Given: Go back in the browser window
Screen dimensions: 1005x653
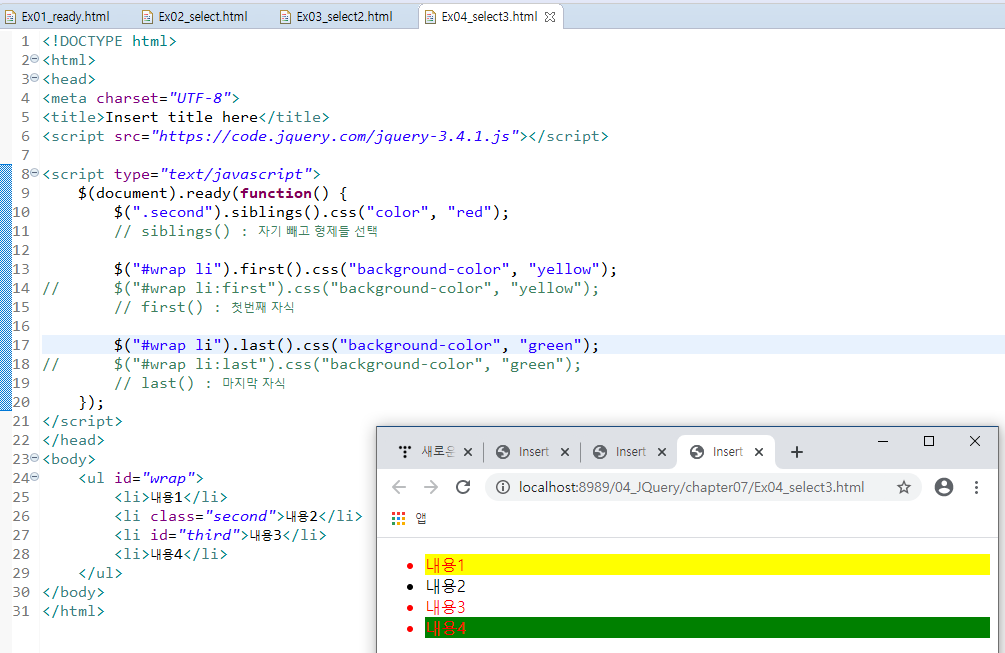Looking at the screenshot, I should tap(399, 488).
